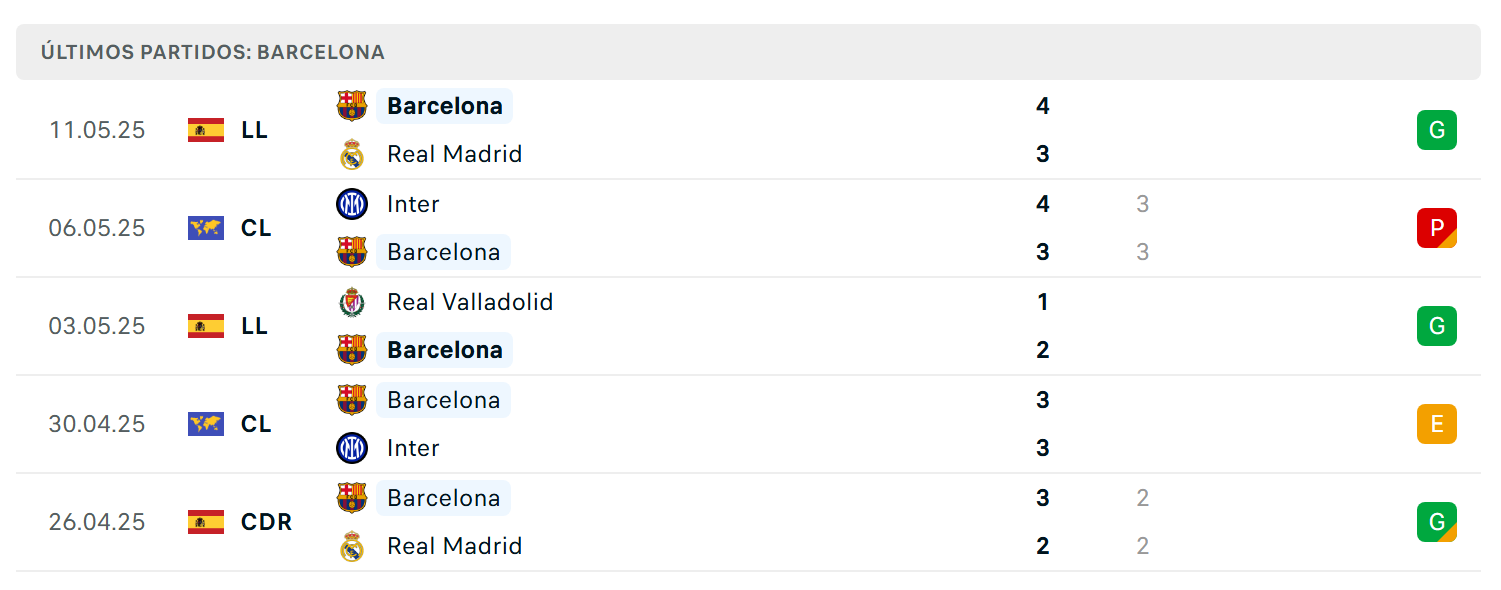1501x590 pixels.
Task: Click the Últimos Partidos: Barcelona header
Action: (213, 52)
